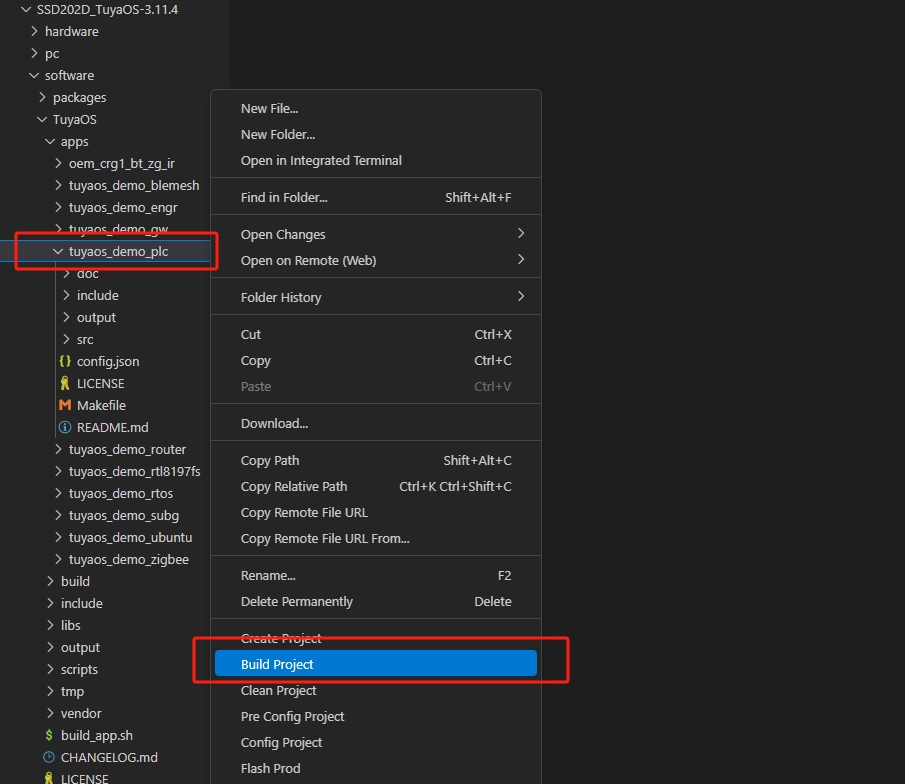
Task: Select Copy Relative Path menu entry
Action: (x=294, y=486)
